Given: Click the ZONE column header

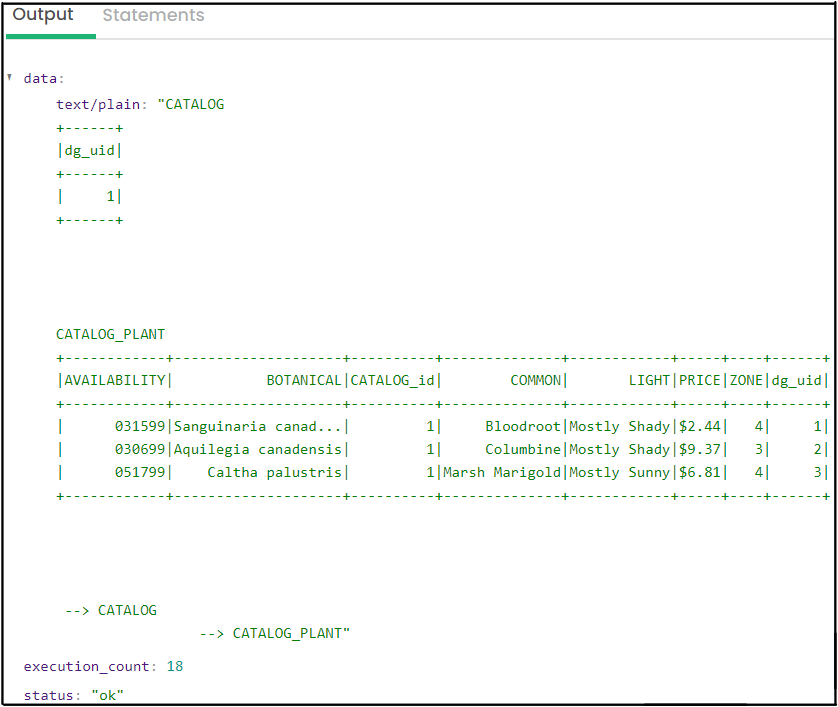Looking at the screenshot, I should pos(746,380).
